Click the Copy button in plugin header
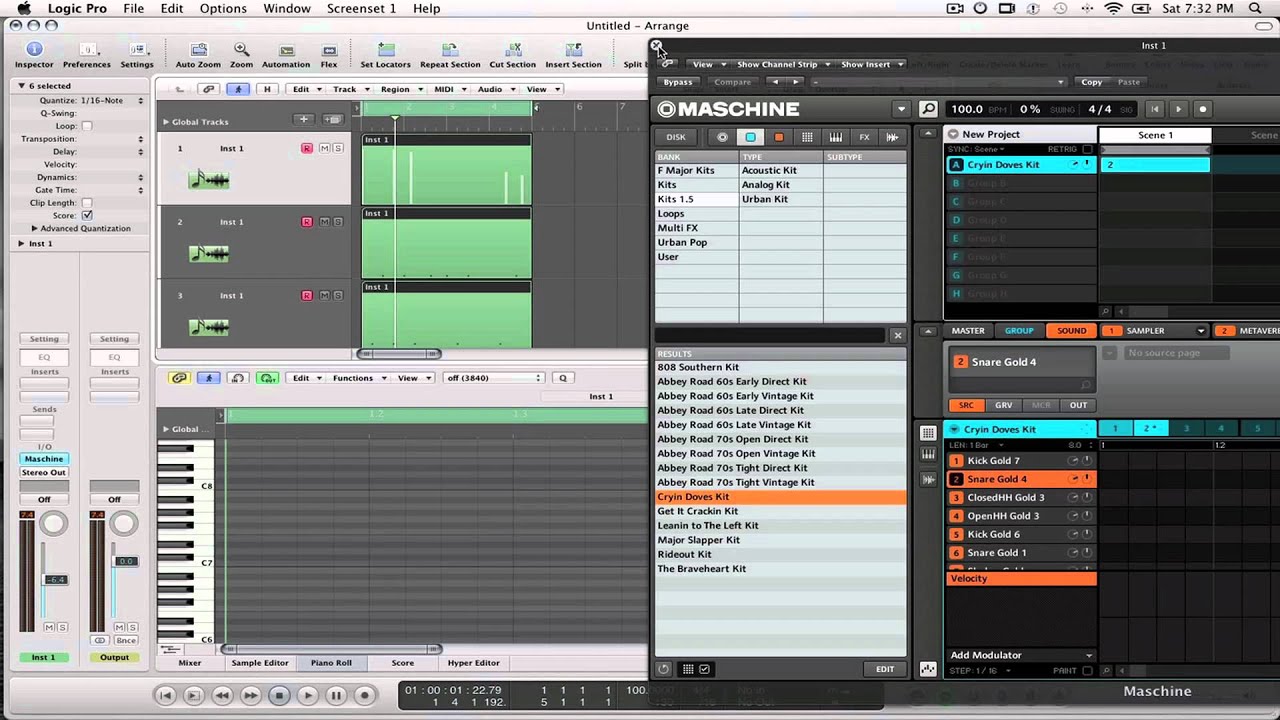 tap(1092, 82)
